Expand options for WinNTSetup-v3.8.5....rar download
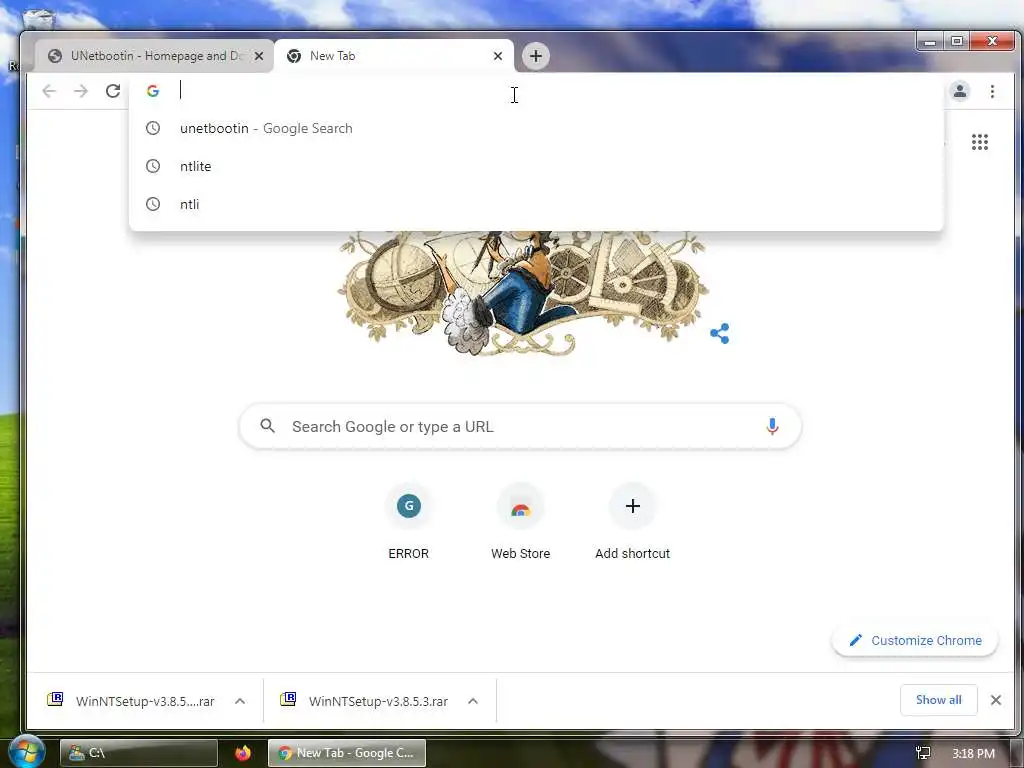 click(240, 701)
